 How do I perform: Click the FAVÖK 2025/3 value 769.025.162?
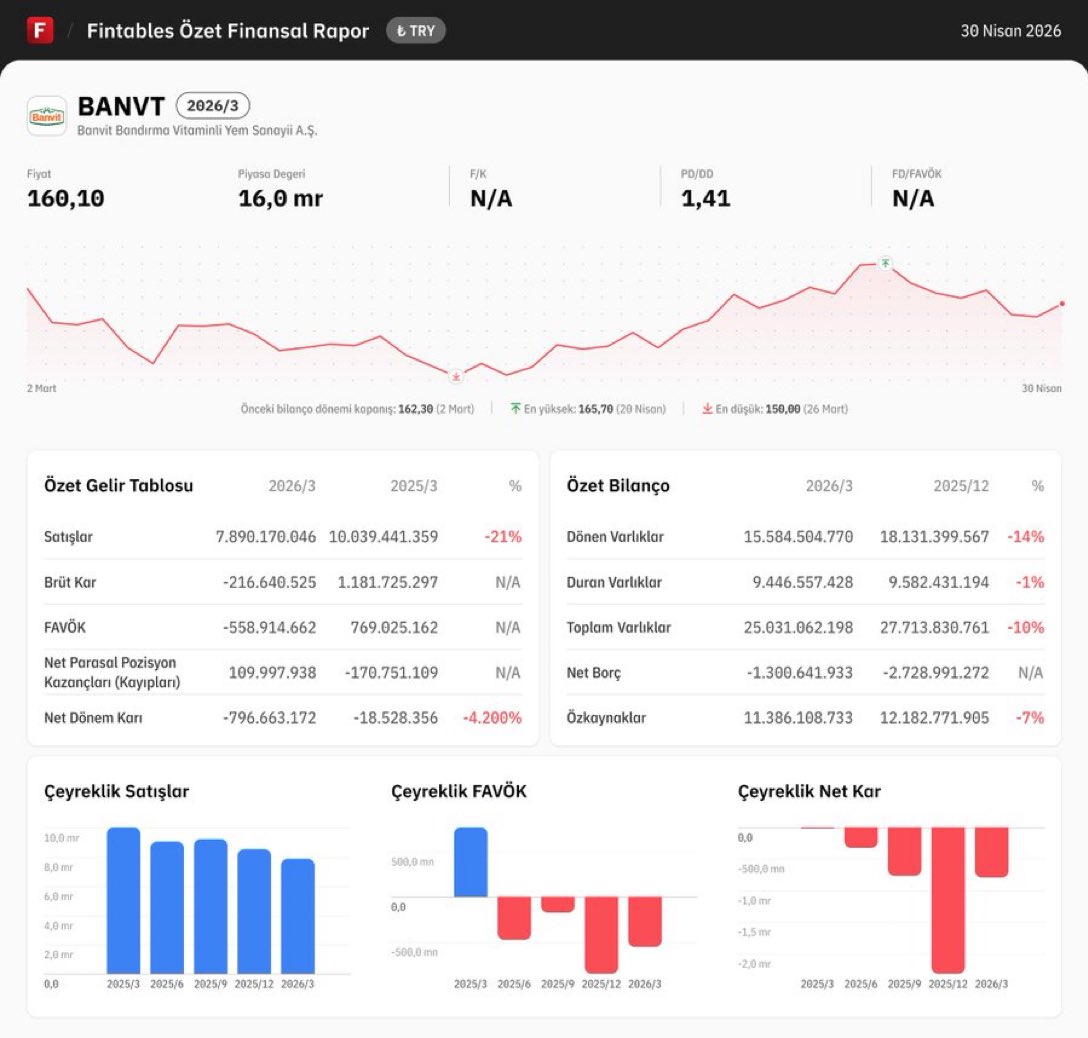coord(394,627)
